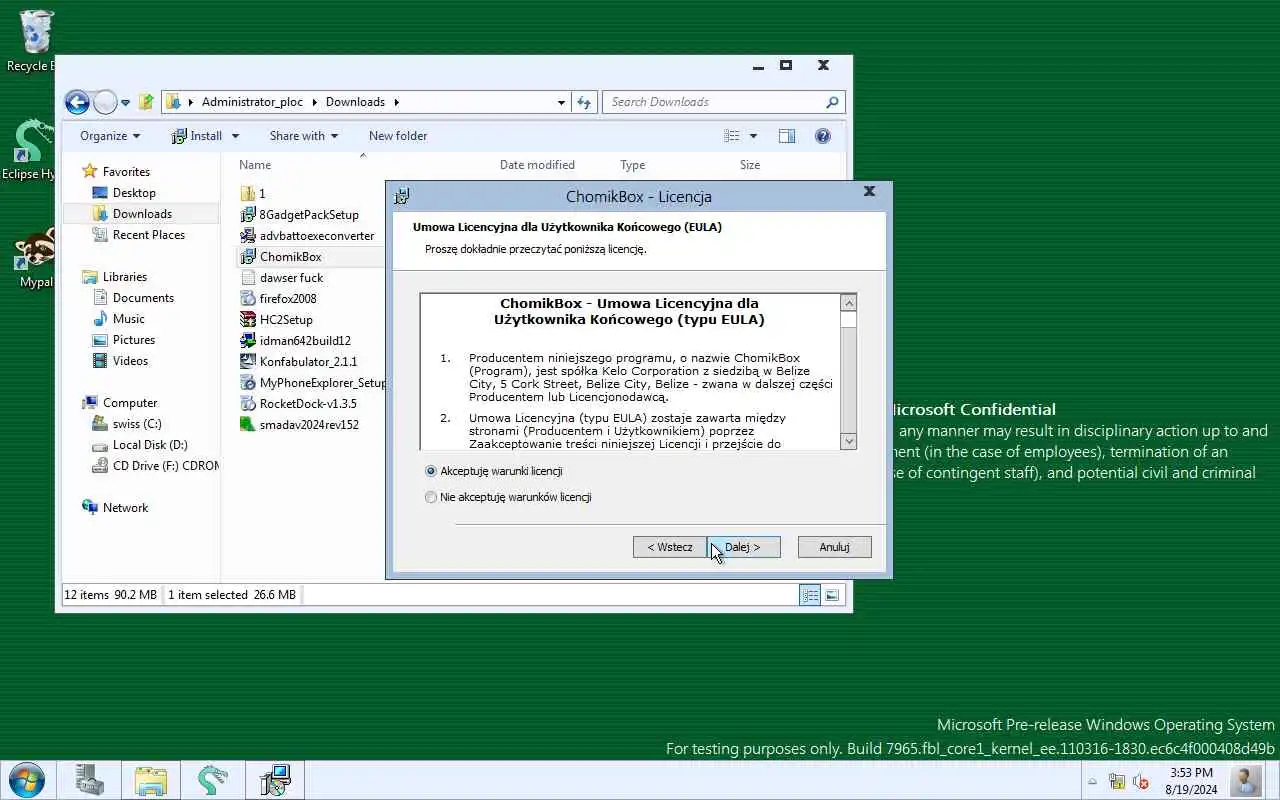Select Network in the navigation pane
Image resolution: width=1280 pixels, height=800 pixels.
click(125, 508)
